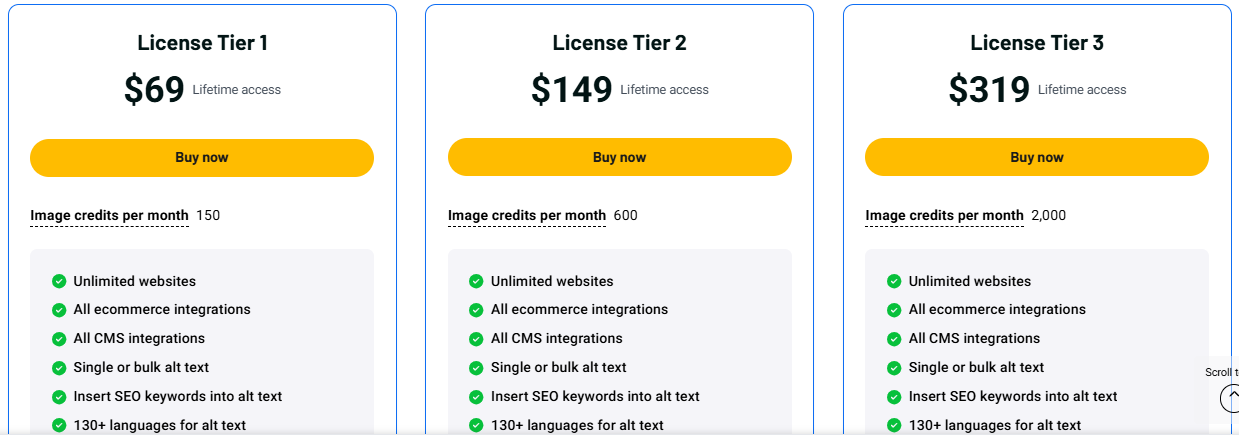Click Tier 3 130+ languages checkmark icon
This screenshot has width=1239, height=440.
(x=894, y=425)
